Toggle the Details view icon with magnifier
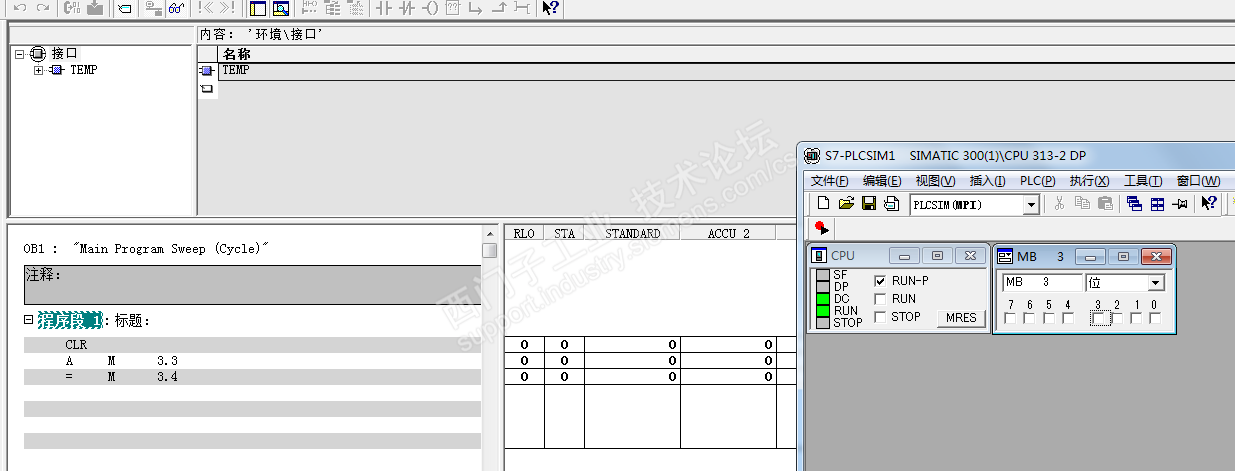This screenshot has height=471, width=1235. pos(281,8)
